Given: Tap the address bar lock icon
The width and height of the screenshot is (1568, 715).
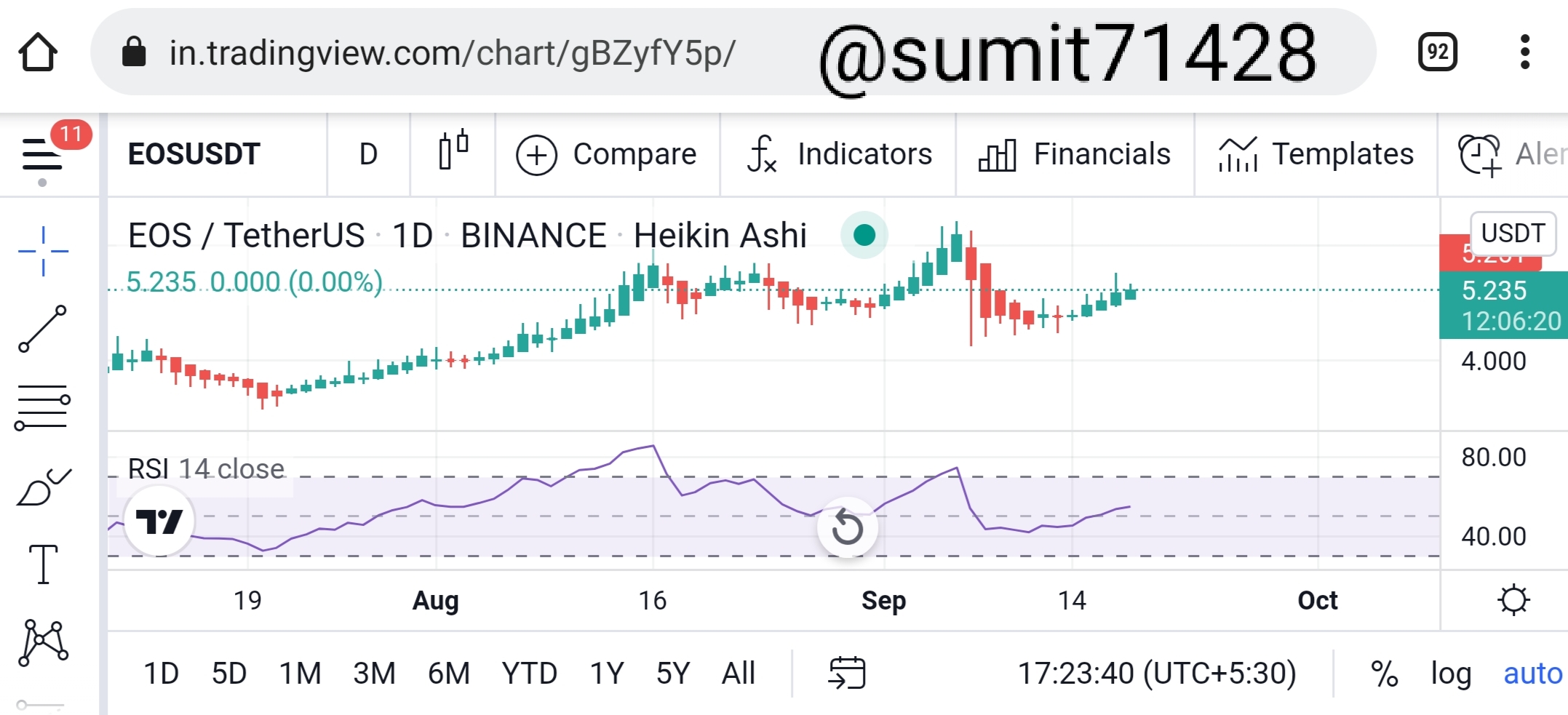Looking at the screenshot, I should click(134, 52).
